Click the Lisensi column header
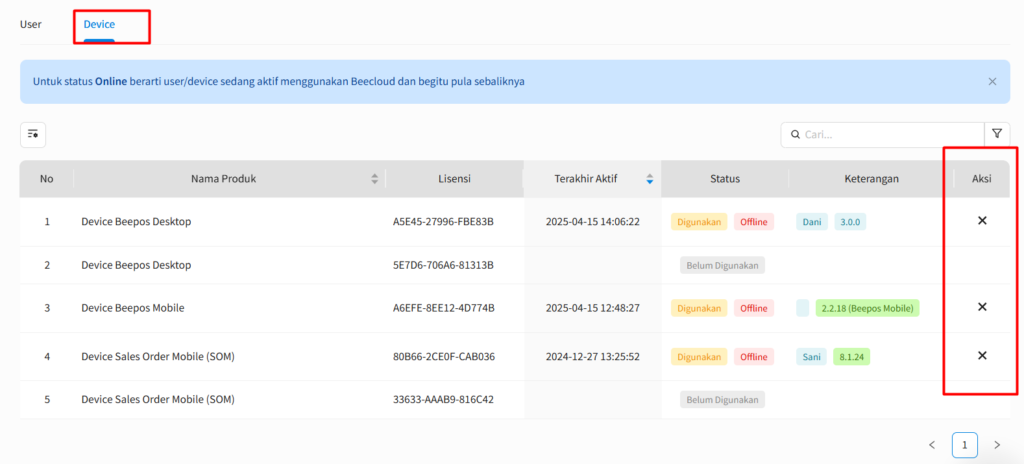 click(454, 179)
